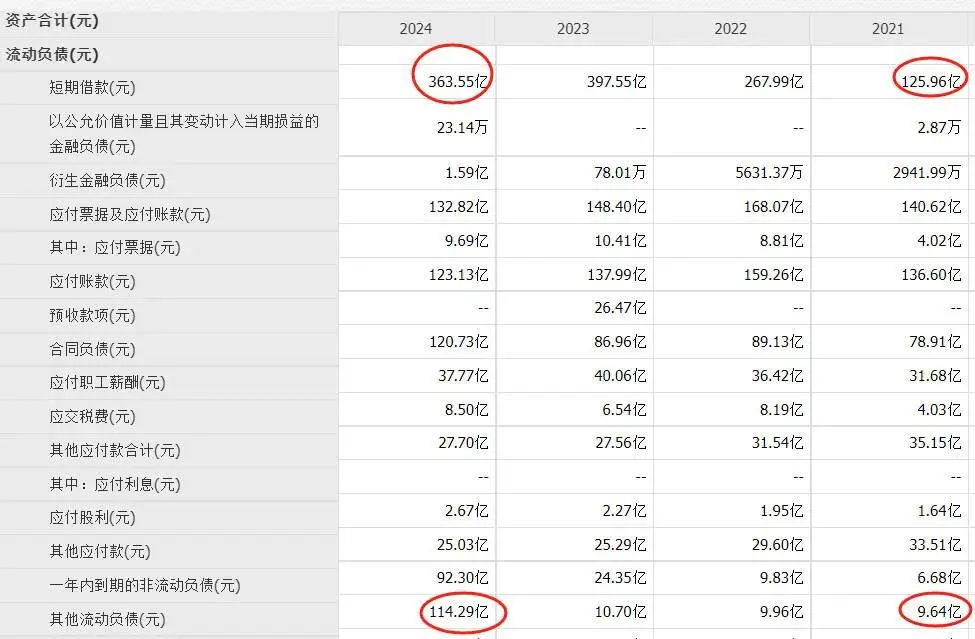Select the 应付票据及应付账款(元) row label

click(x=129, y=214)
